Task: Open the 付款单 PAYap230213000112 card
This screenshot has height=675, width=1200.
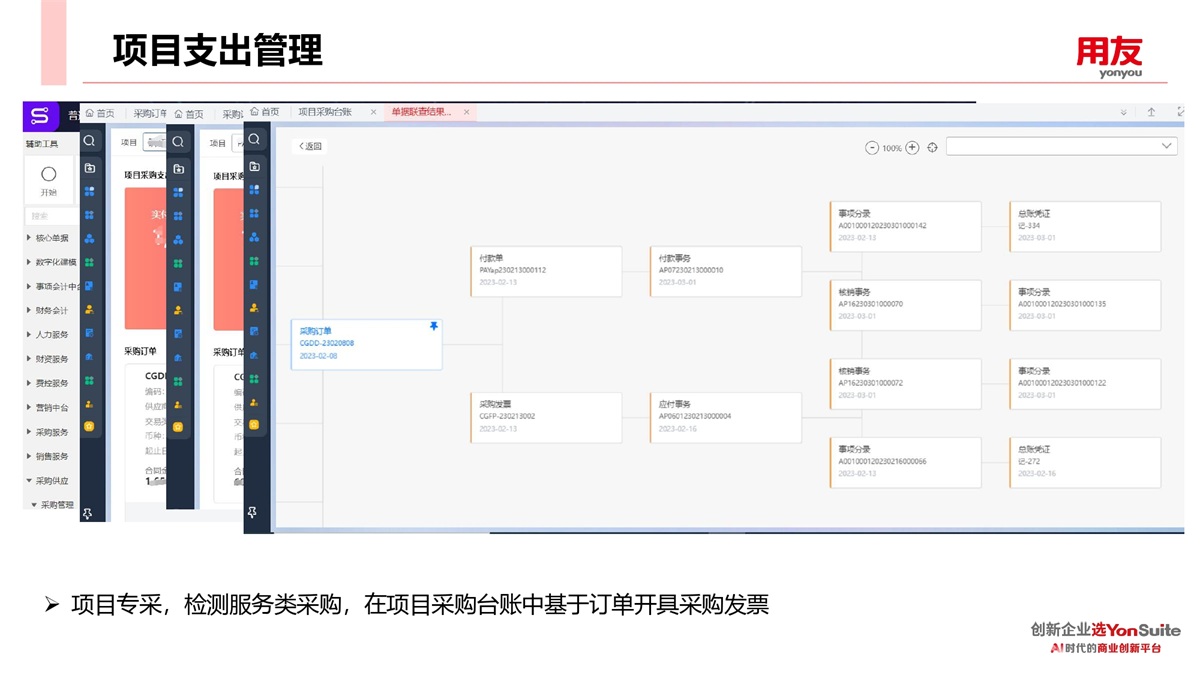Action: (x=546, y=270)
